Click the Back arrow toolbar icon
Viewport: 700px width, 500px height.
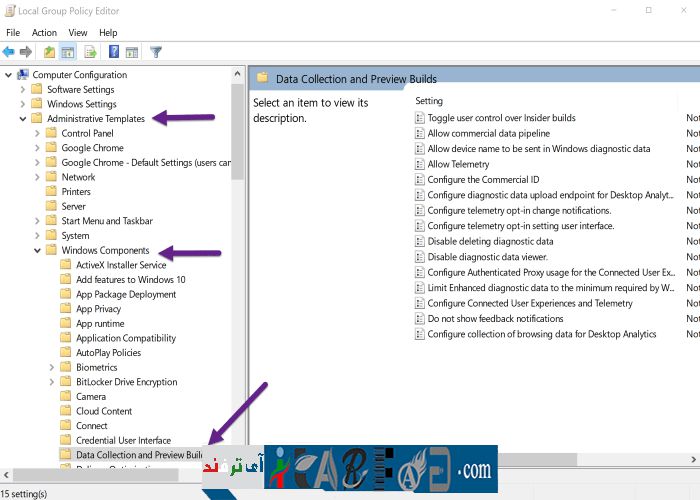10,52
